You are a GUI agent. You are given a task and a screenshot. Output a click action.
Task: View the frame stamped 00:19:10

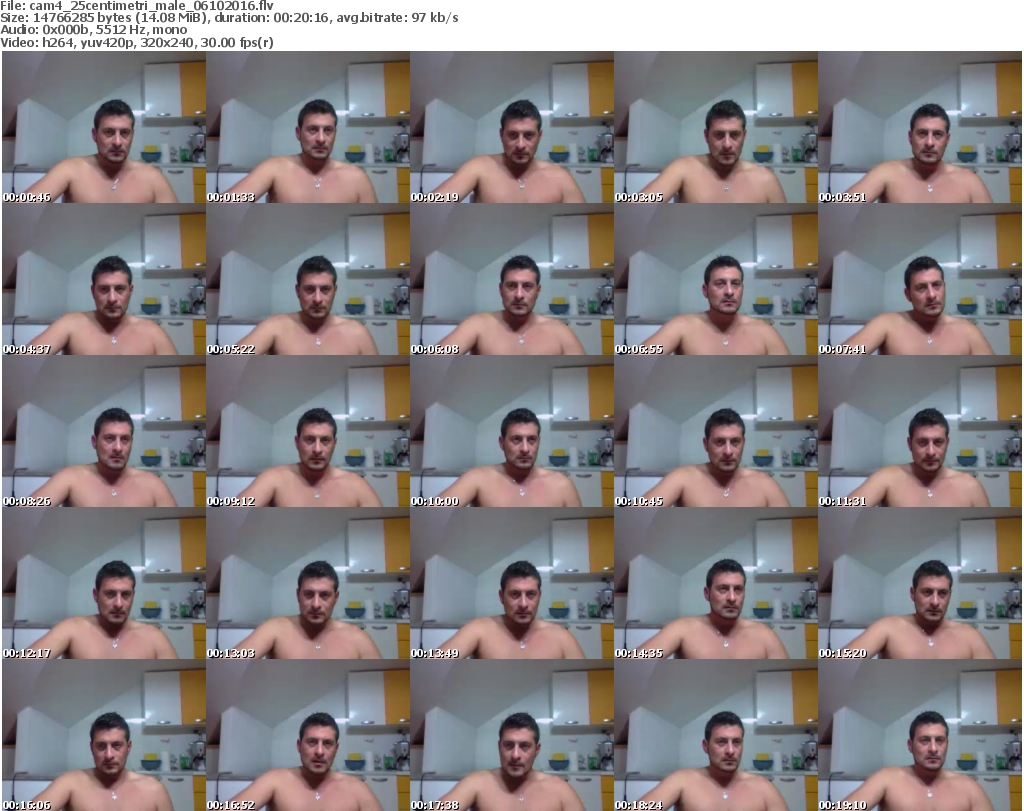[x=920, y=735]
